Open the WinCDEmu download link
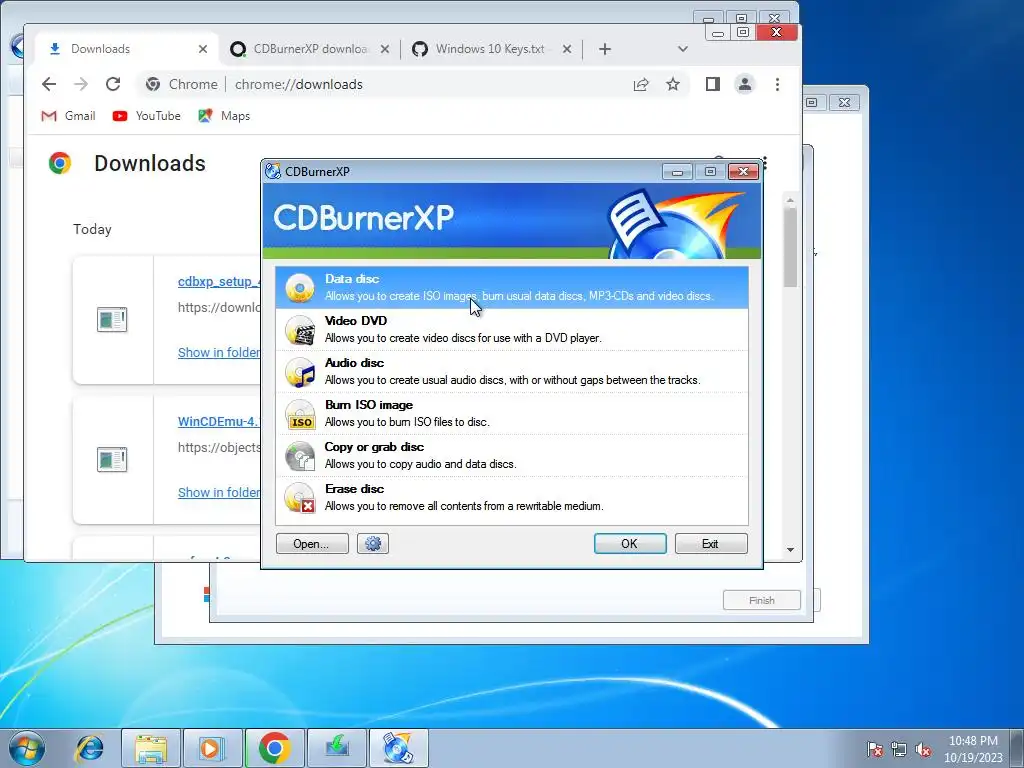This screenshot has height=768, width=1024. pos(219,422)
